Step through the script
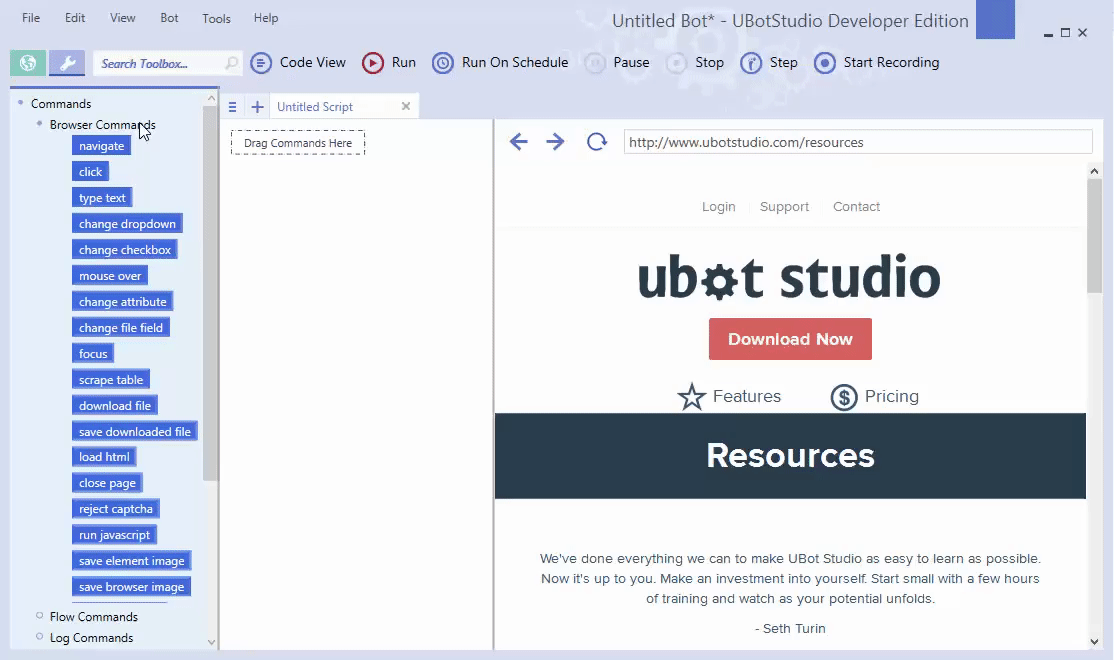The image size is (1114, 660). coord(769,63)
